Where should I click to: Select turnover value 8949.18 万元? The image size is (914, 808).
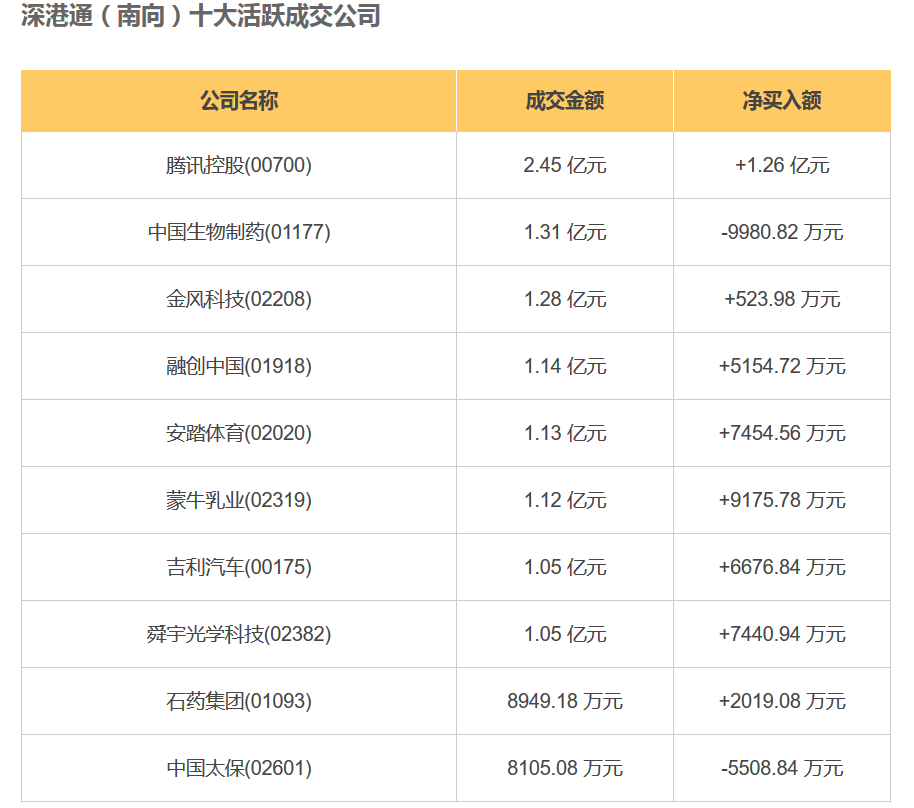click(x=565, y=702)
